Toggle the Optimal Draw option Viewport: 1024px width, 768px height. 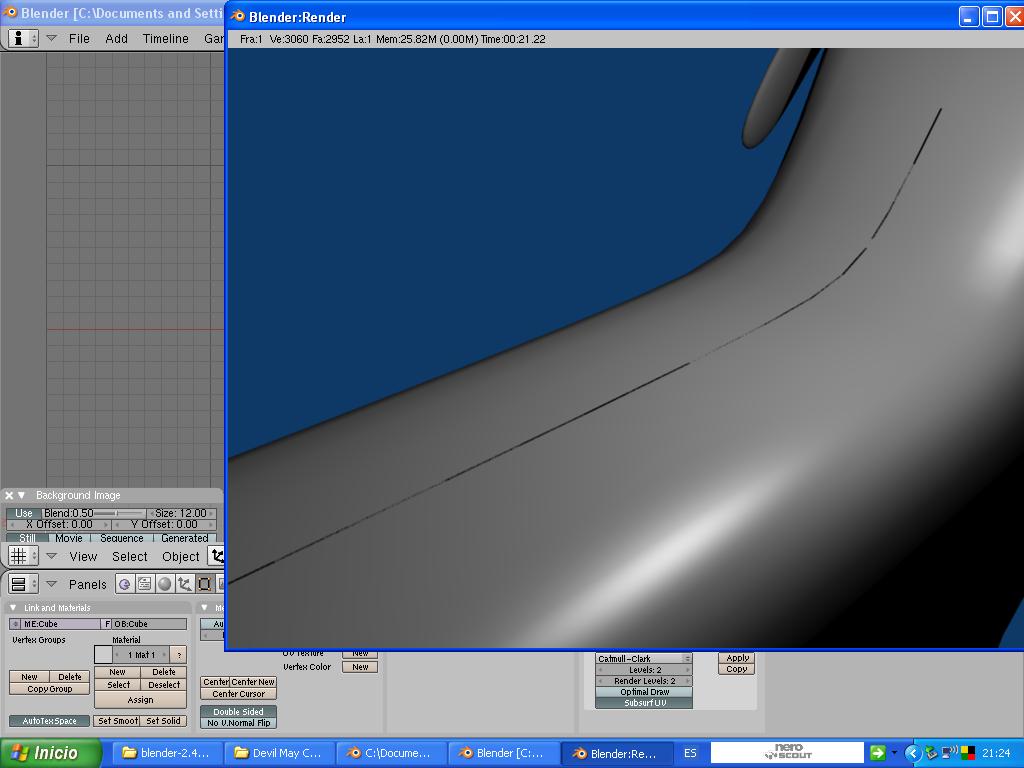tap(644, 692)
